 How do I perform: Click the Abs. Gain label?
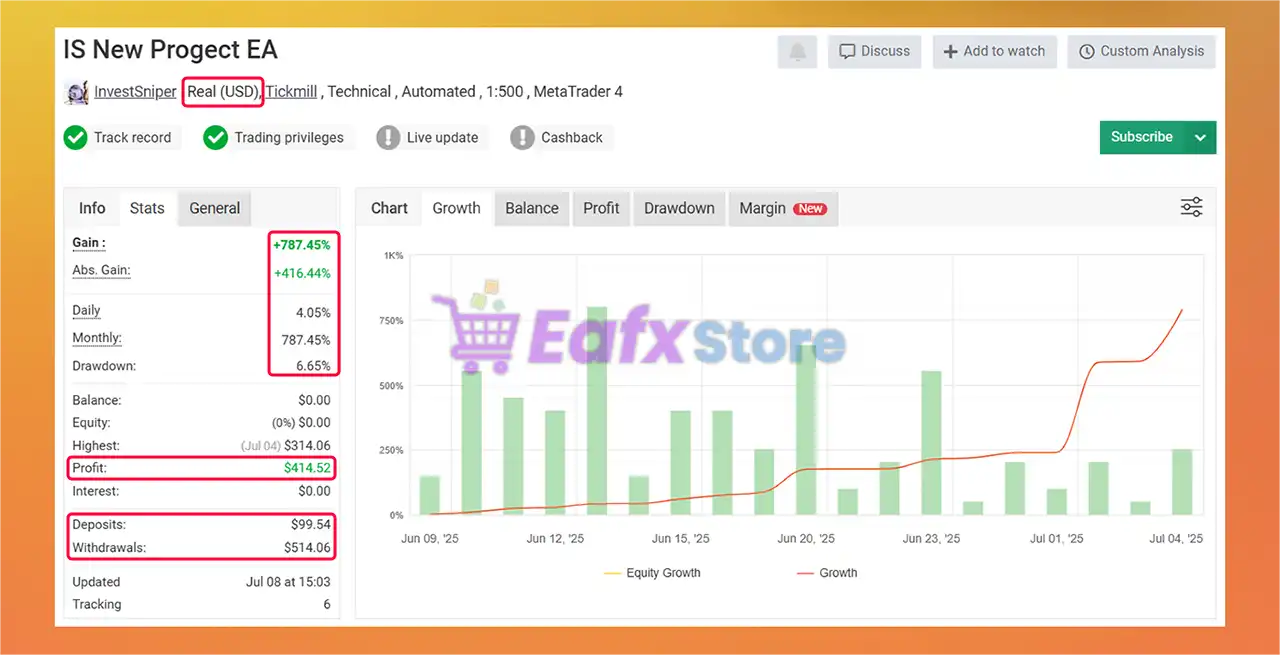coord(101,271)
